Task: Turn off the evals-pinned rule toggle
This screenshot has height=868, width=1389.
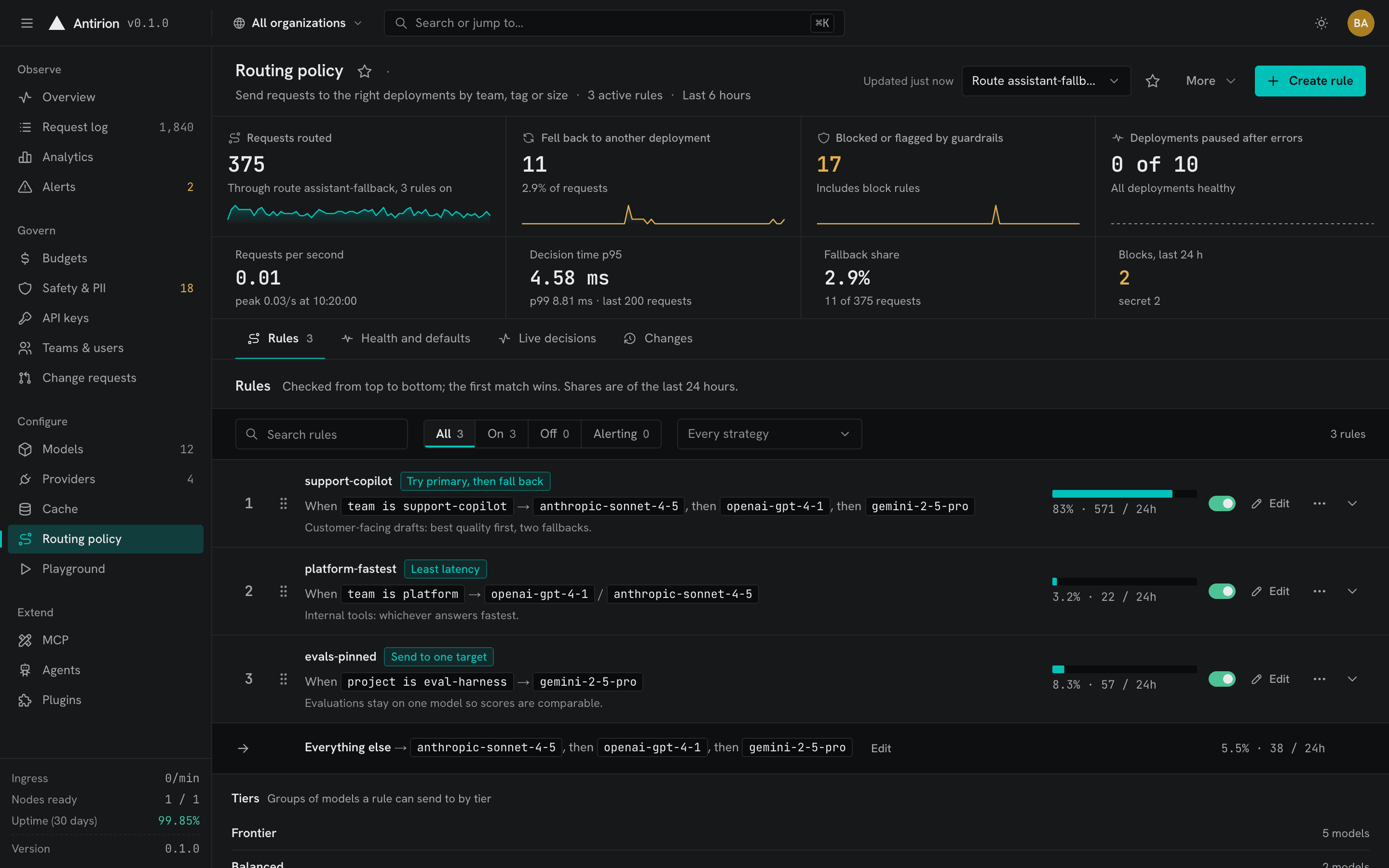Action: click(1221, 679)
